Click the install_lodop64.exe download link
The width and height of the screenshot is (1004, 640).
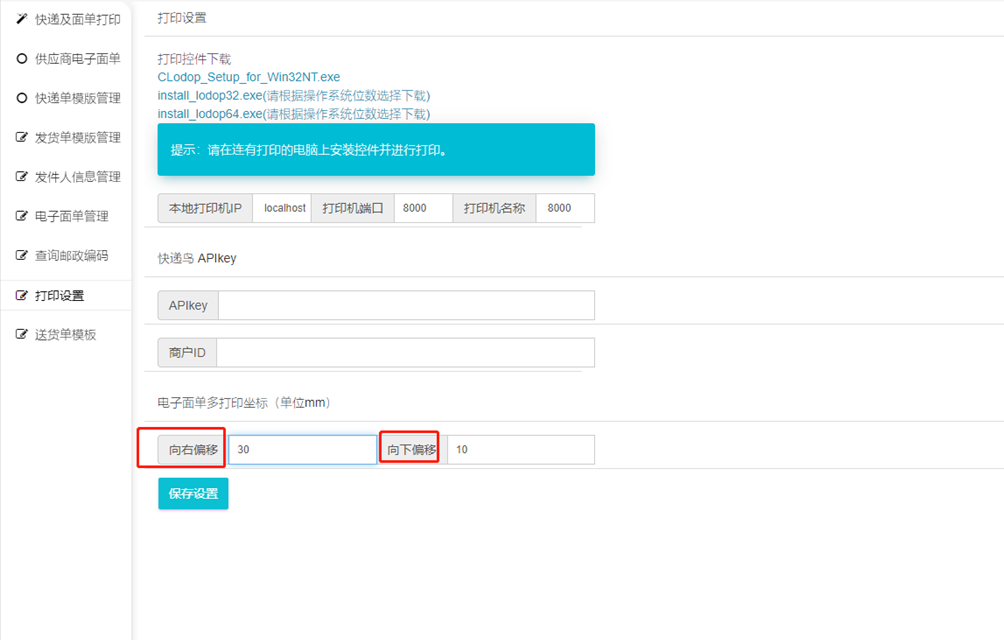tap(210, 114)
